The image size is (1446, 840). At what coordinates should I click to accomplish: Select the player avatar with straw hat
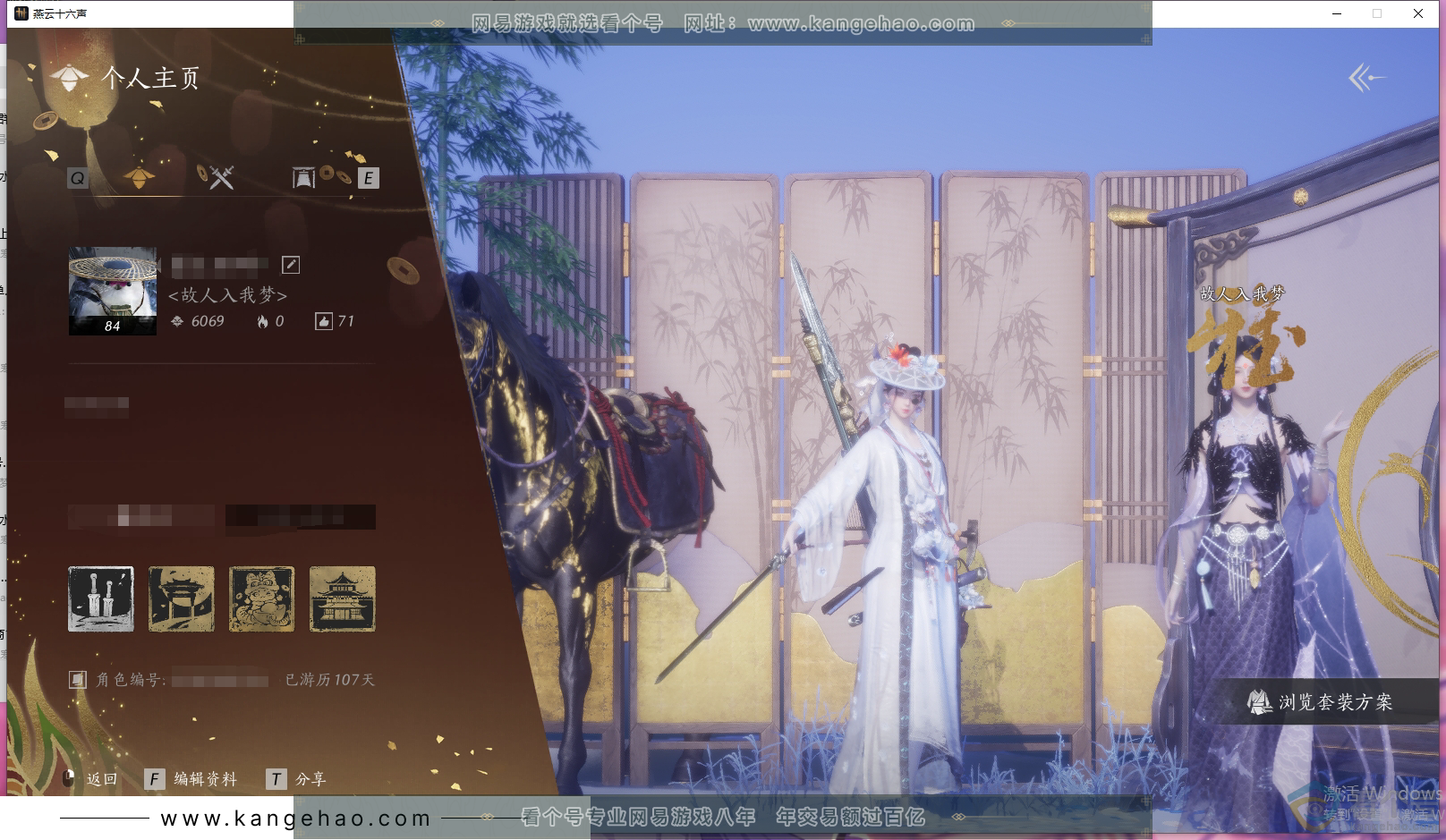113,291
